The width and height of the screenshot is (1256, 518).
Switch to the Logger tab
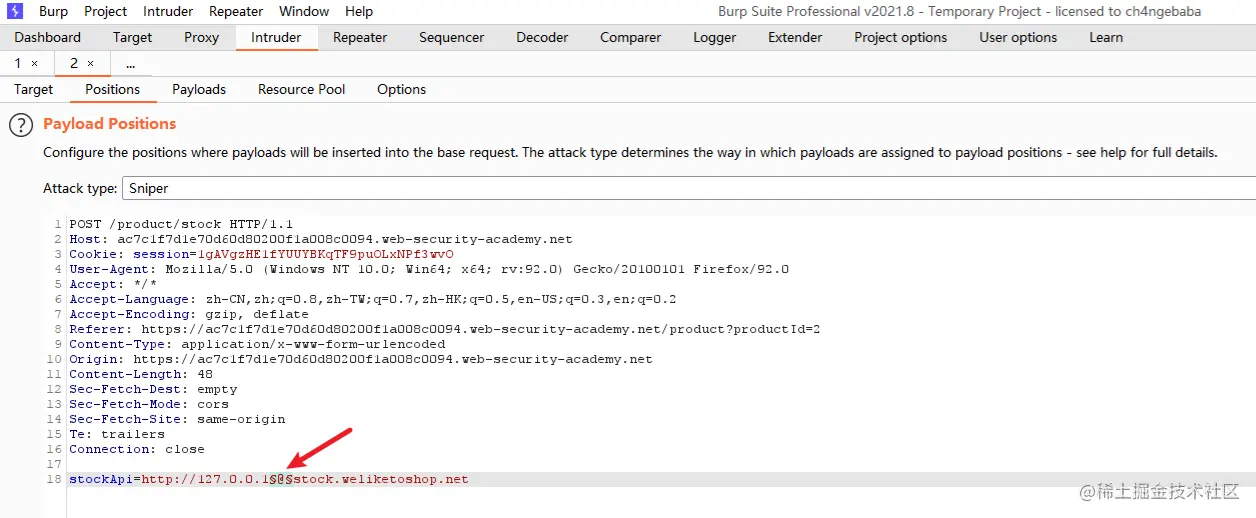714,37
